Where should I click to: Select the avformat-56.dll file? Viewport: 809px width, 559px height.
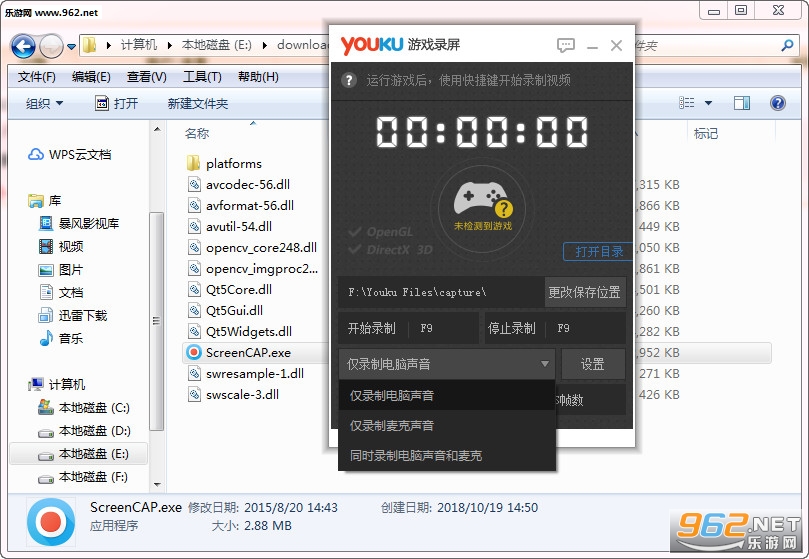[240, 205]
